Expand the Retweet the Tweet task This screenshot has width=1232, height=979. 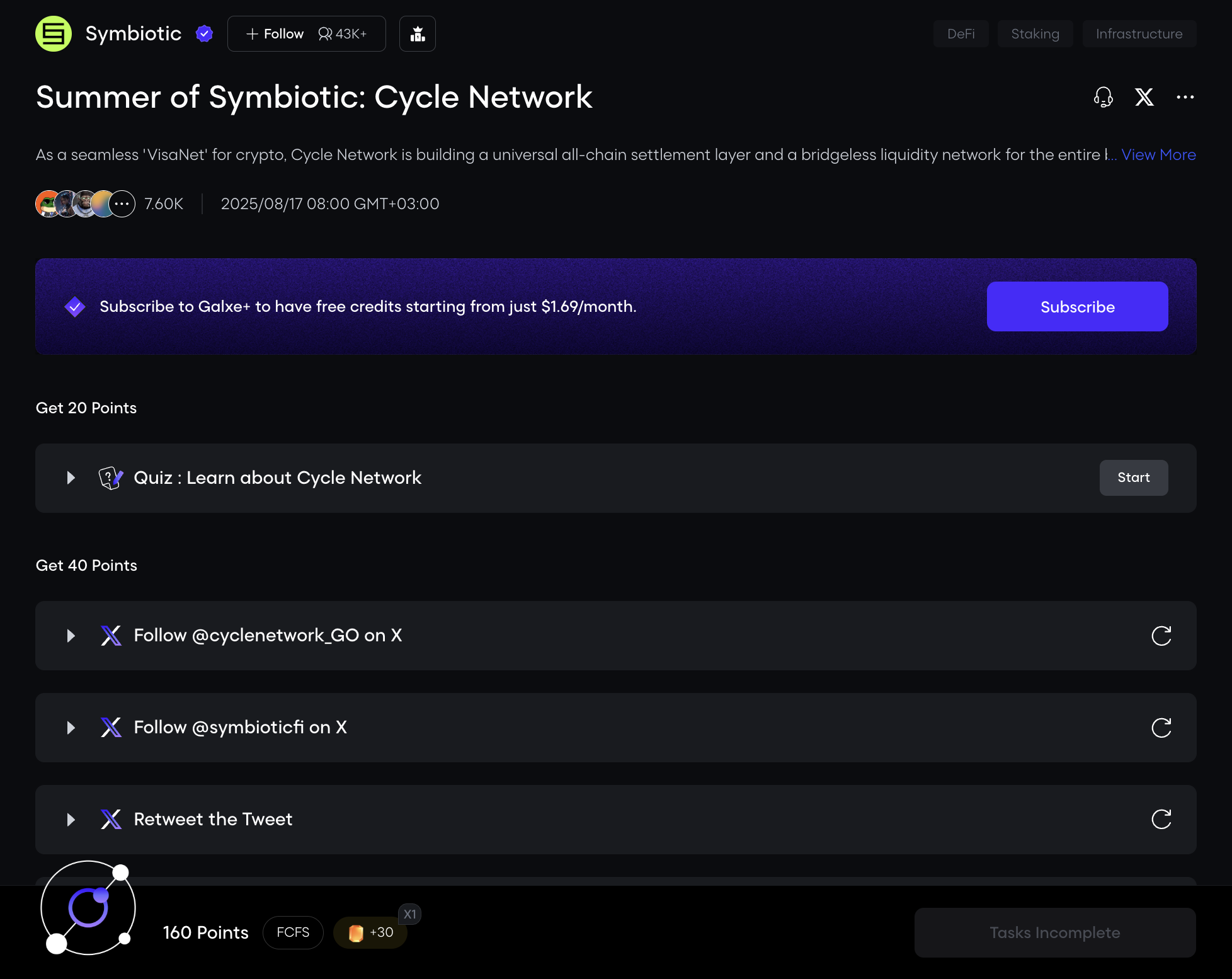(71, 820)
